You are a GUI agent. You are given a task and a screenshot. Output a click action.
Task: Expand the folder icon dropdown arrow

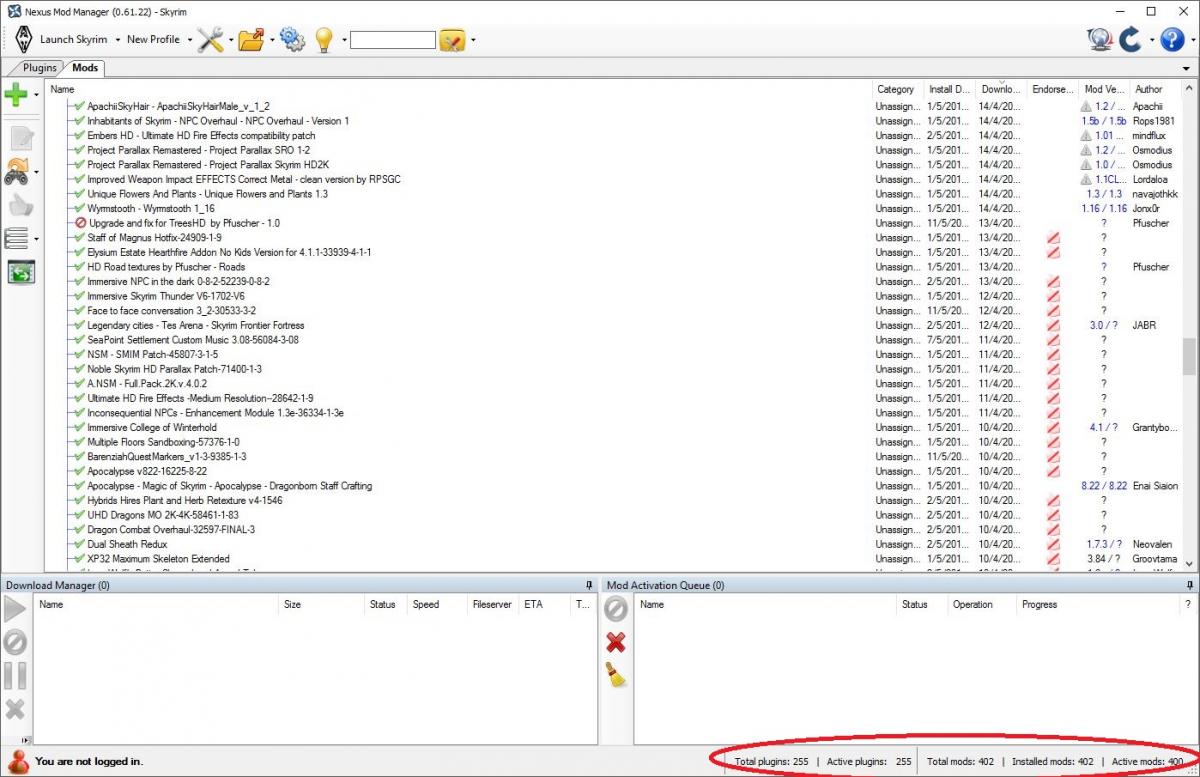coord(272,40)
